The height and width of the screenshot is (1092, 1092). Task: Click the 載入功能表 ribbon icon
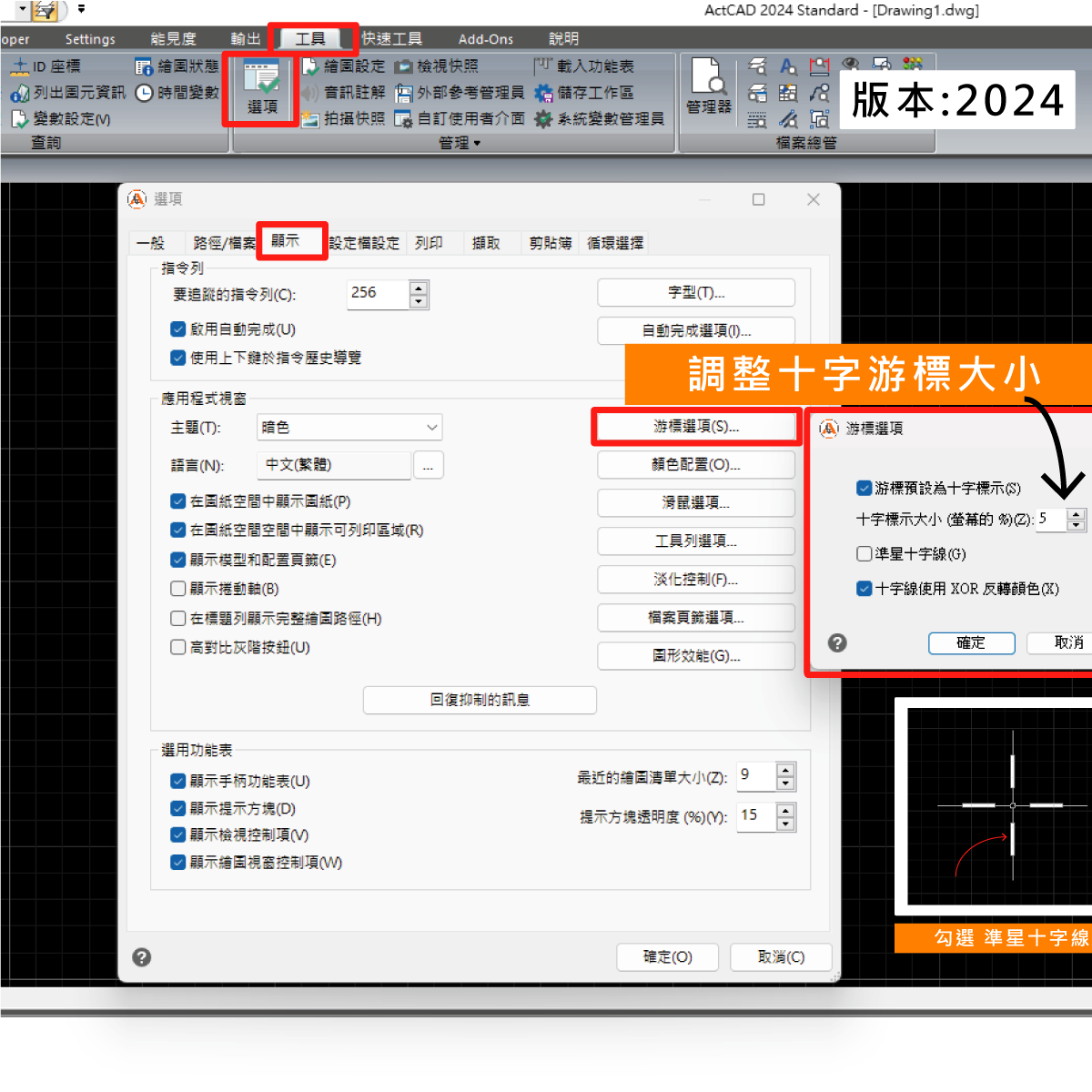(543, 66)
